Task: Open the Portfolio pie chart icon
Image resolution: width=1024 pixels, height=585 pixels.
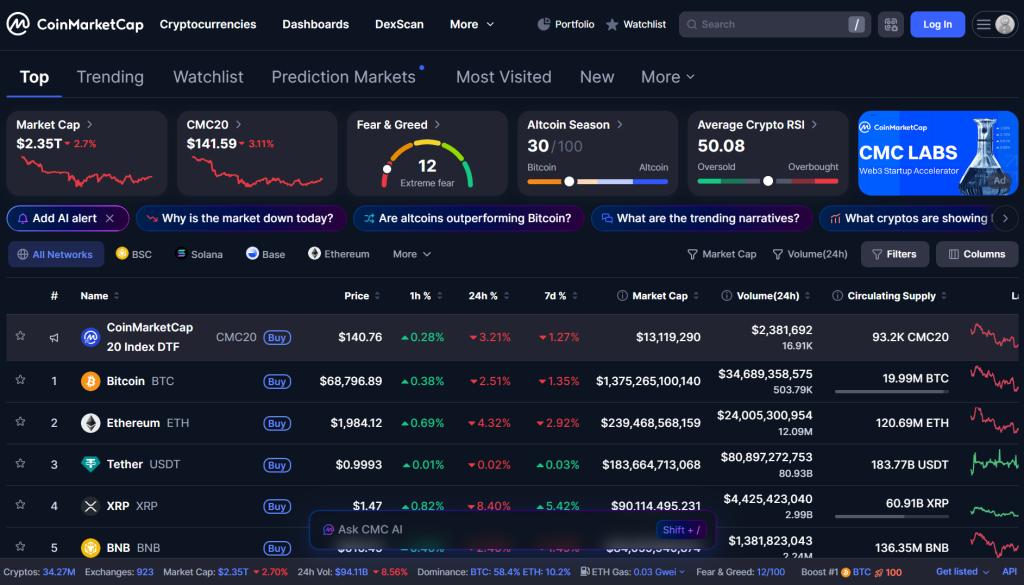Action: [x=544, y=24]
